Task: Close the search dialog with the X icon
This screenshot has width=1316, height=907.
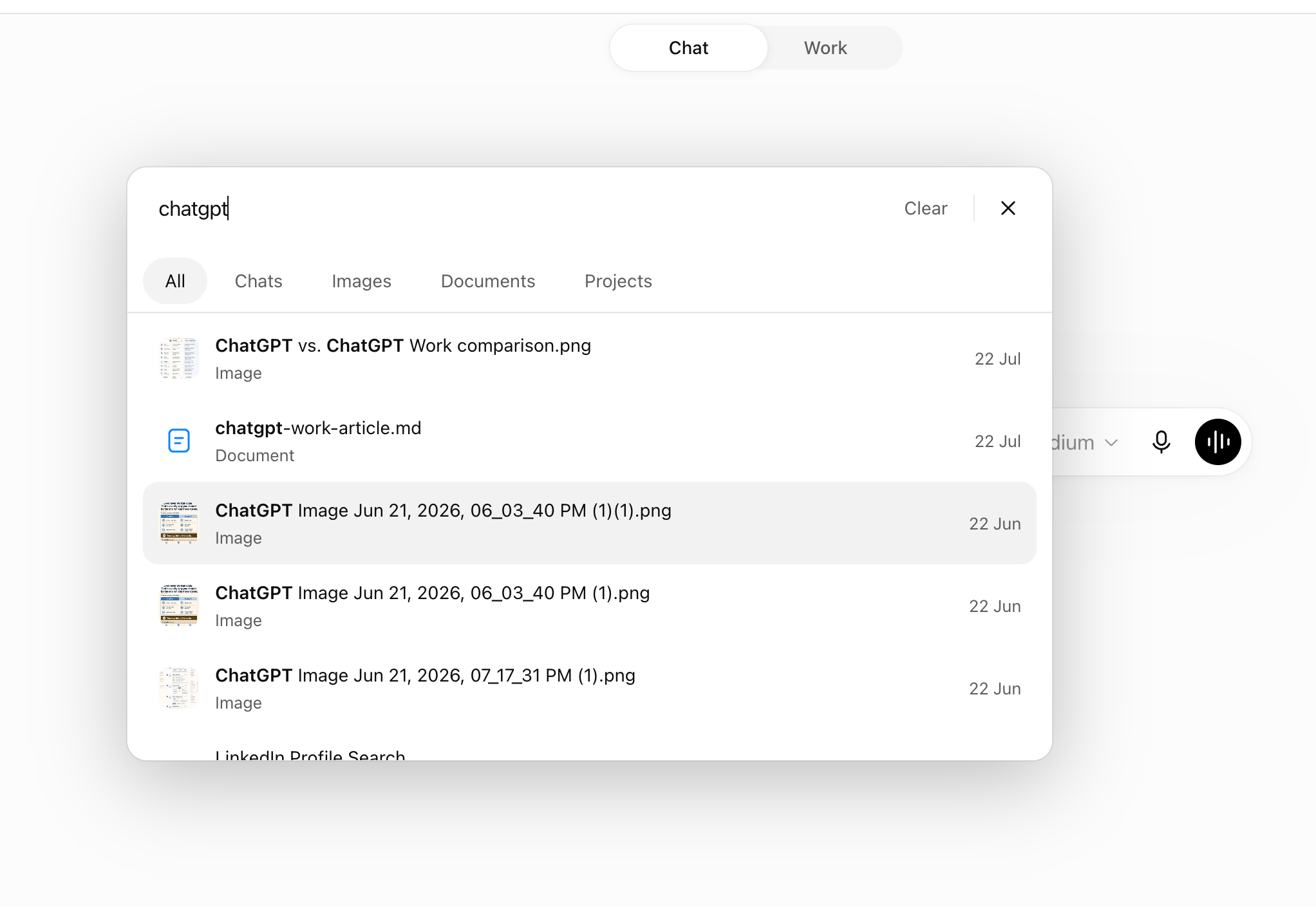Action: click(x=1008, y=208)
